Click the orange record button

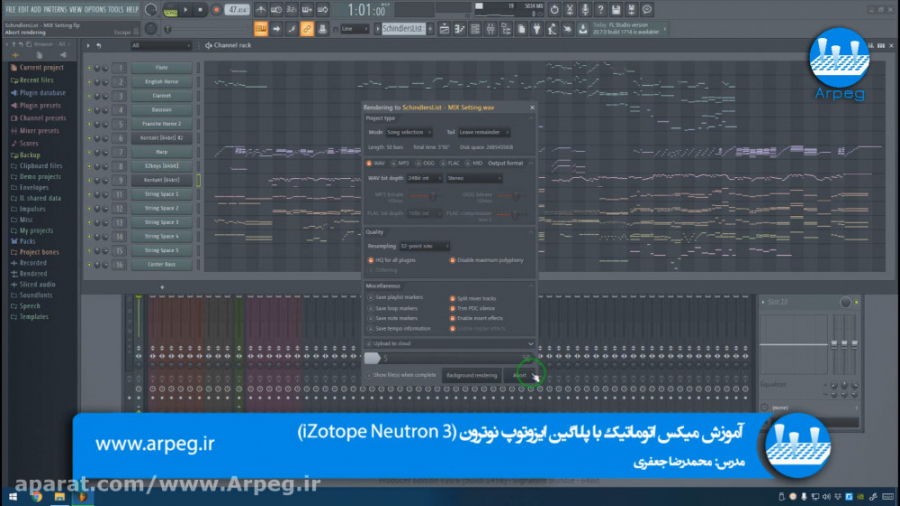coord(216,10)
